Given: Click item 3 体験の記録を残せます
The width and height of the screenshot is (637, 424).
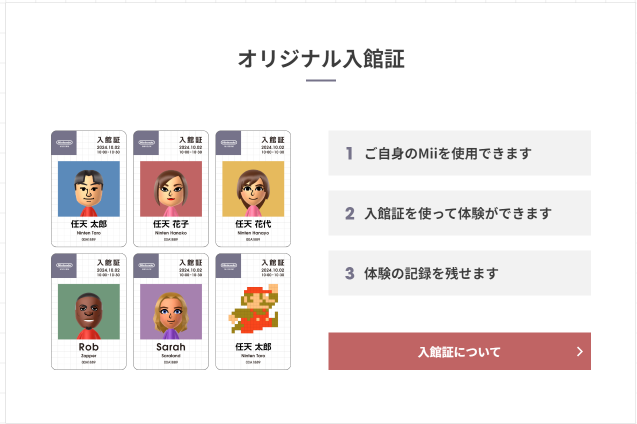Looking at the screenshot, I should [x=459, y=273].
